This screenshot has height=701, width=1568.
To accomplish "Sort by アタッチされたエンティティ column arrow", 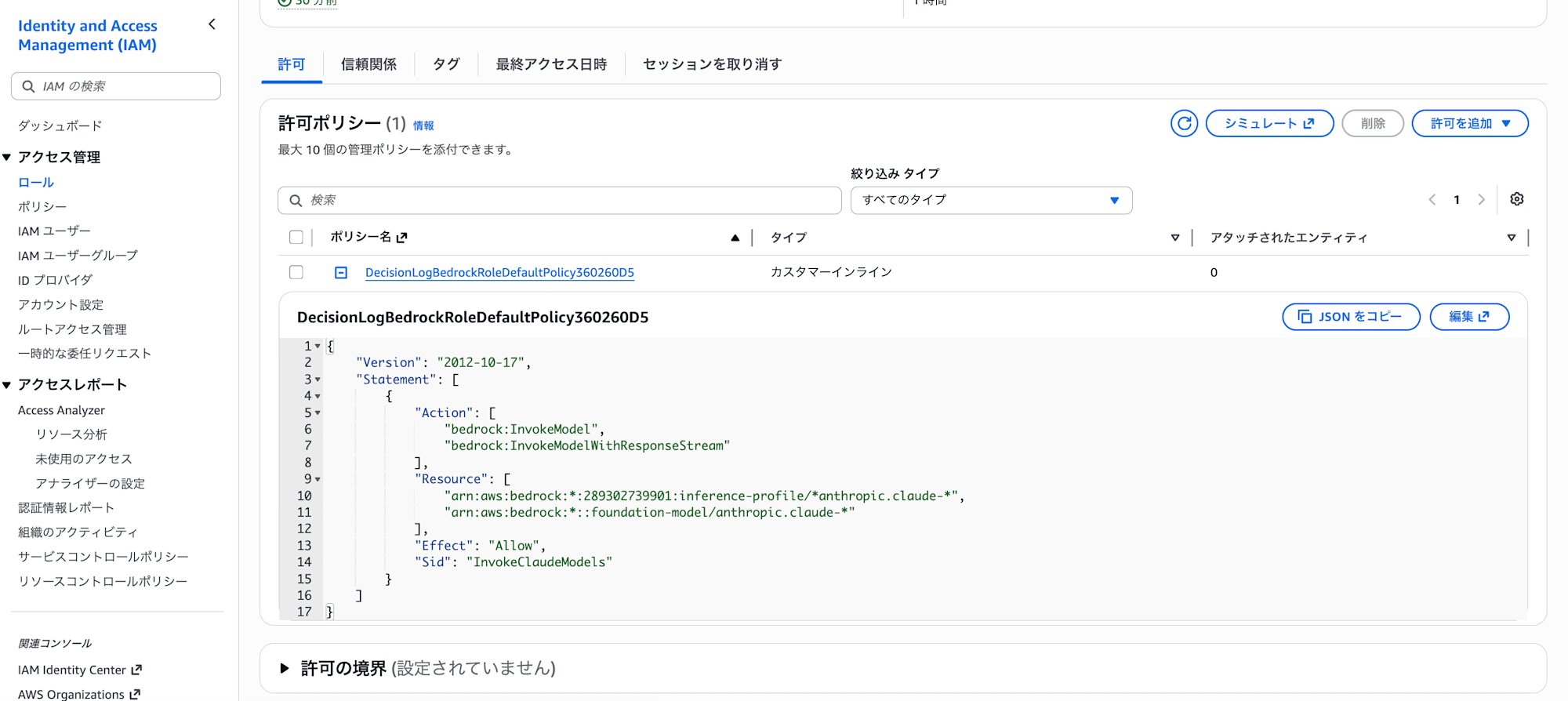I will tap(1512, 238).
